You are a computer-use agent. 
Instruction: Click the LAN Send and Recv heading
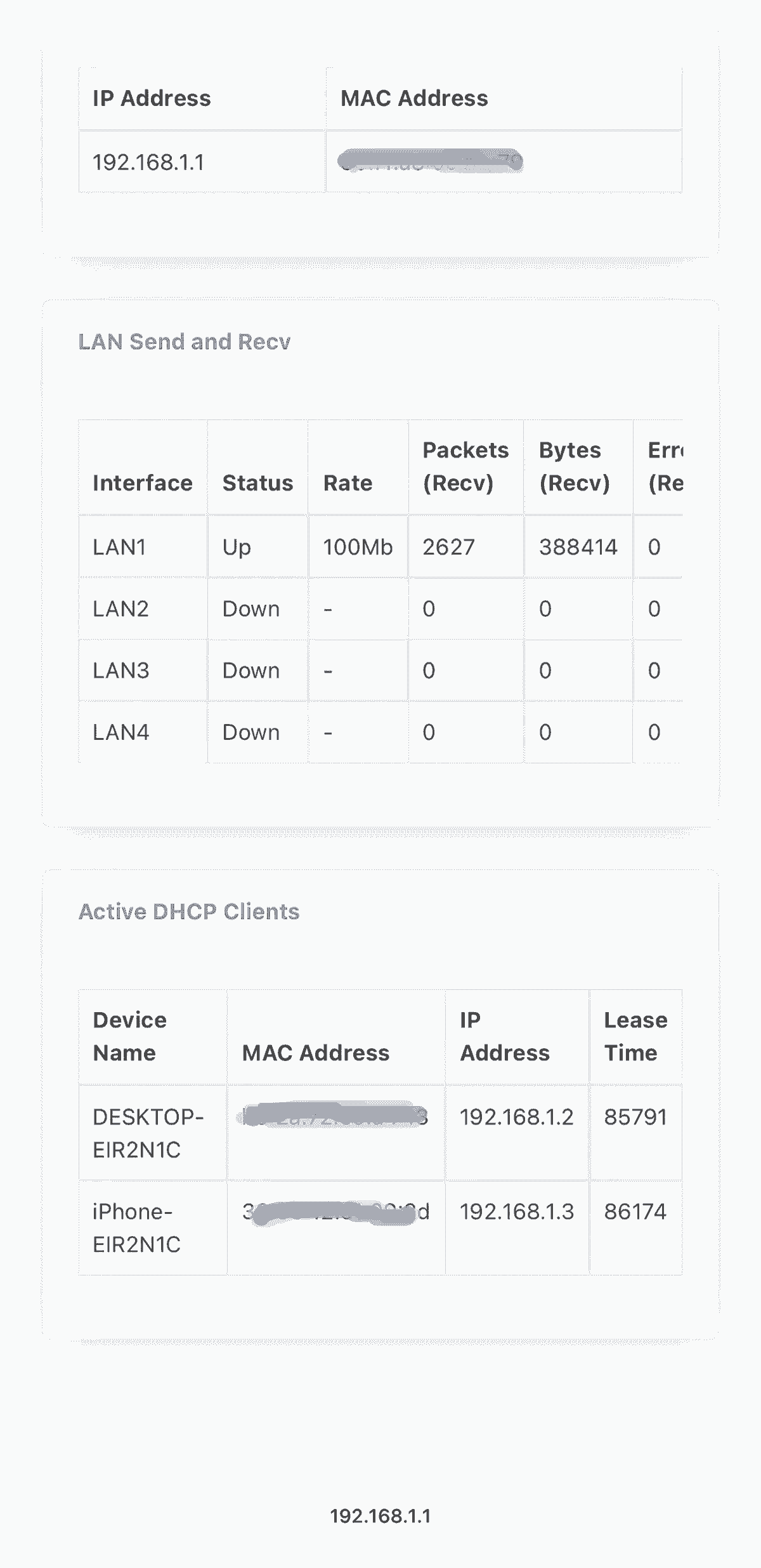tap(185, 342)
